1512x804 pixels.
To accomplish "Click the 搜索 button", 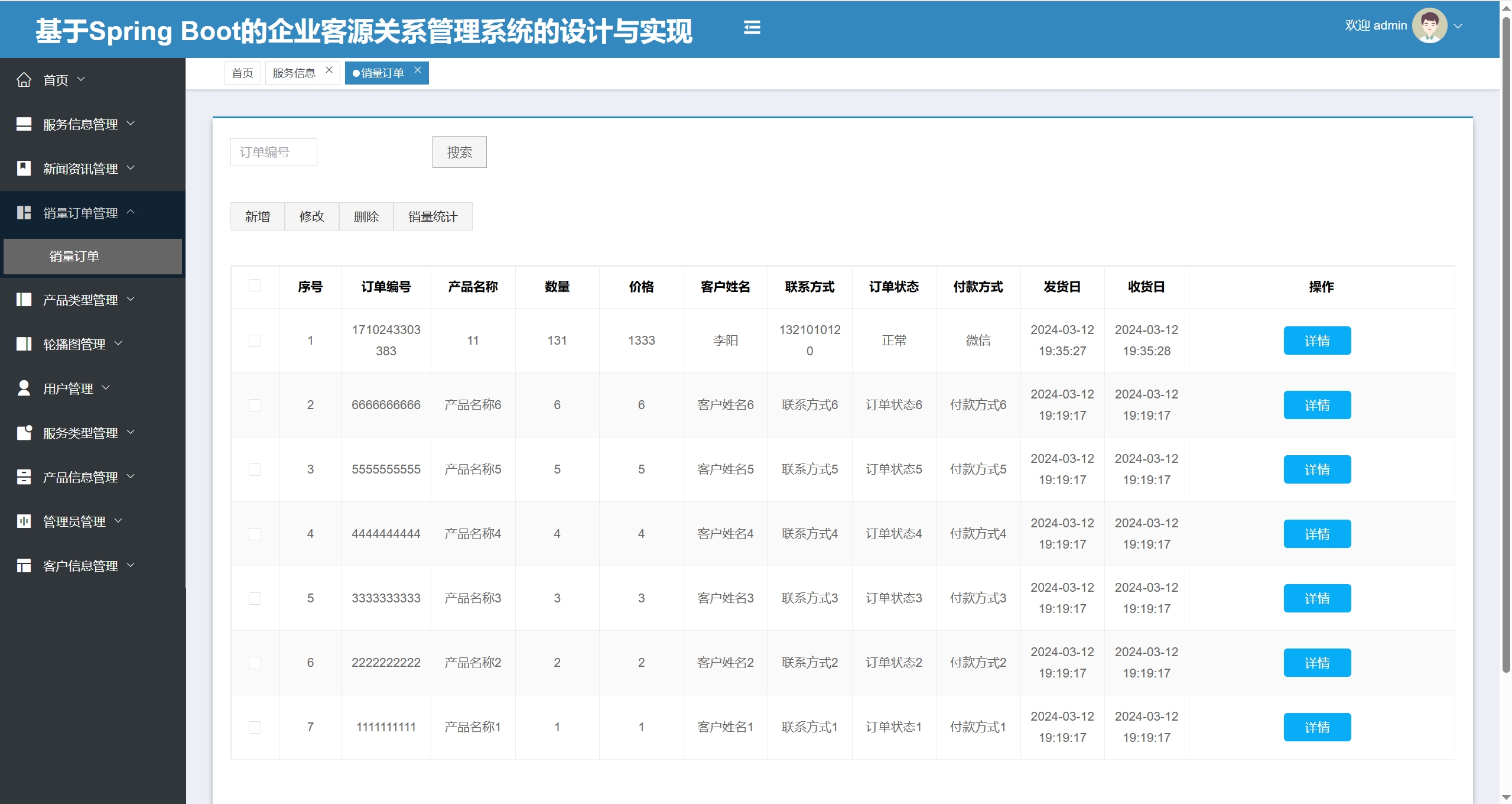I will pos(459,153).
